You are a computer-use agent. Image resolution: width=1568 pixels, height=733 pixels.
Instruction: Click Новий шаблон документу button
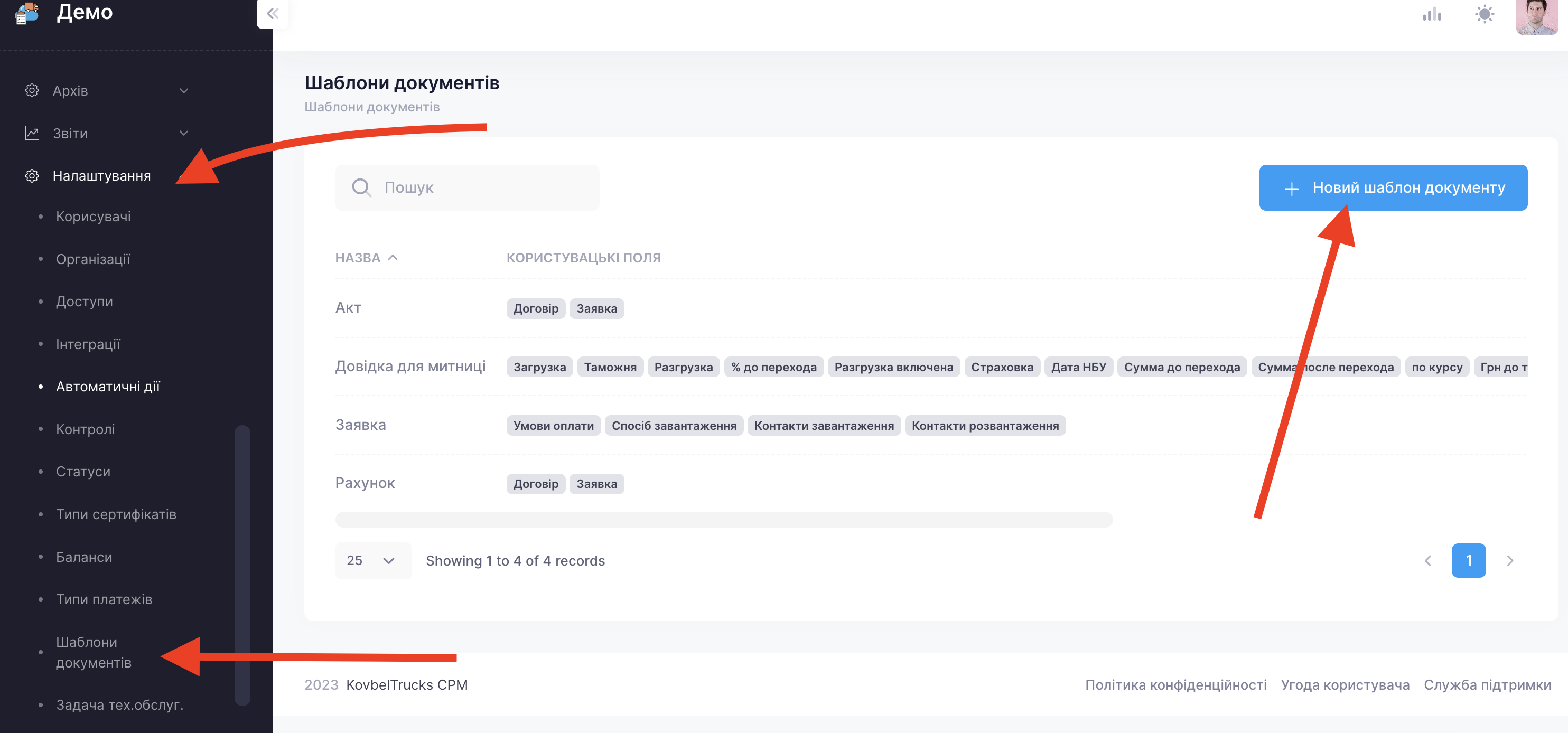tap(1393, 187)
